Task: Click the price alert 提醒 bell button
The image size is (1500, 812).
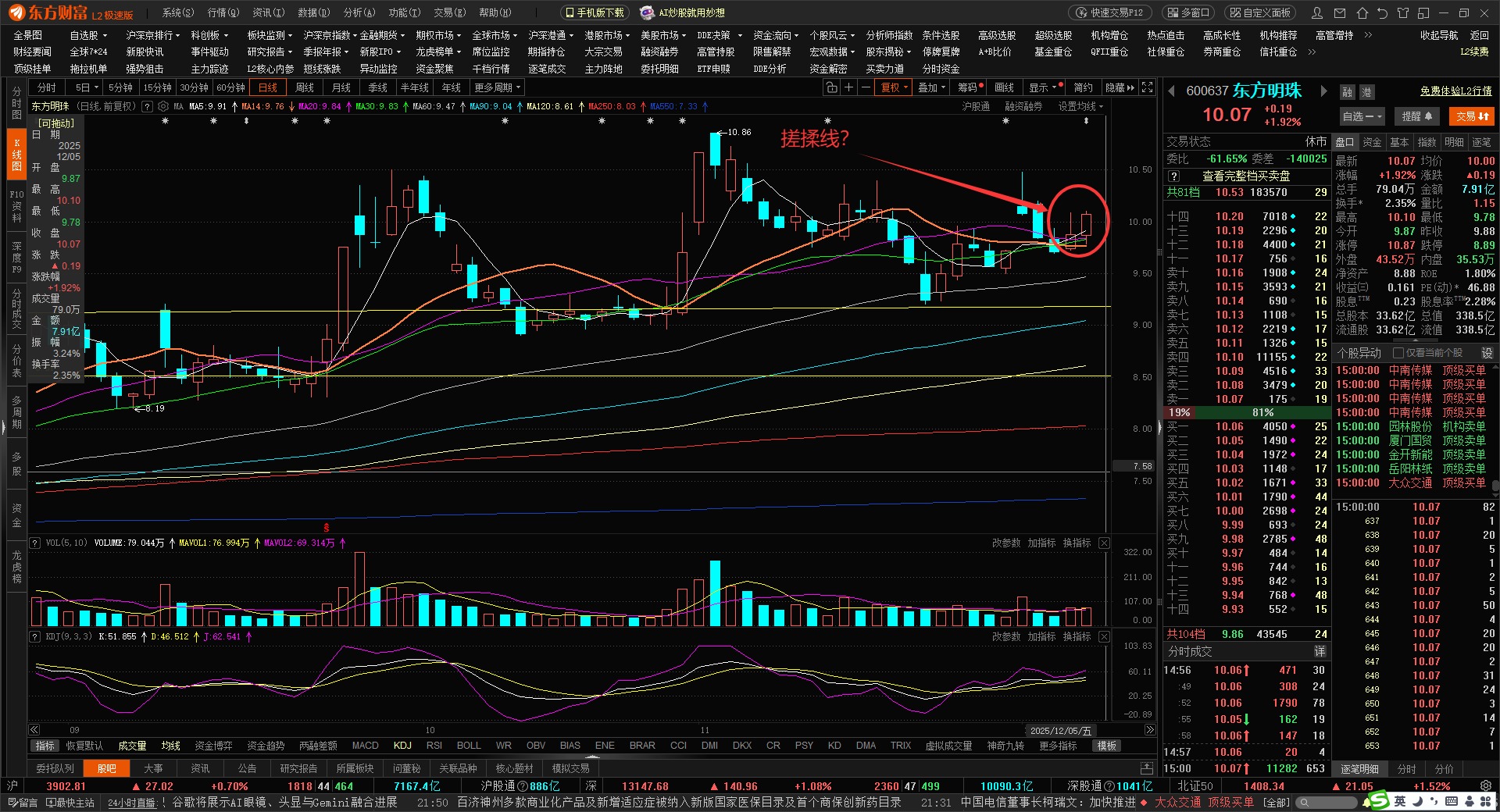Action: [x=1417, y=116]
